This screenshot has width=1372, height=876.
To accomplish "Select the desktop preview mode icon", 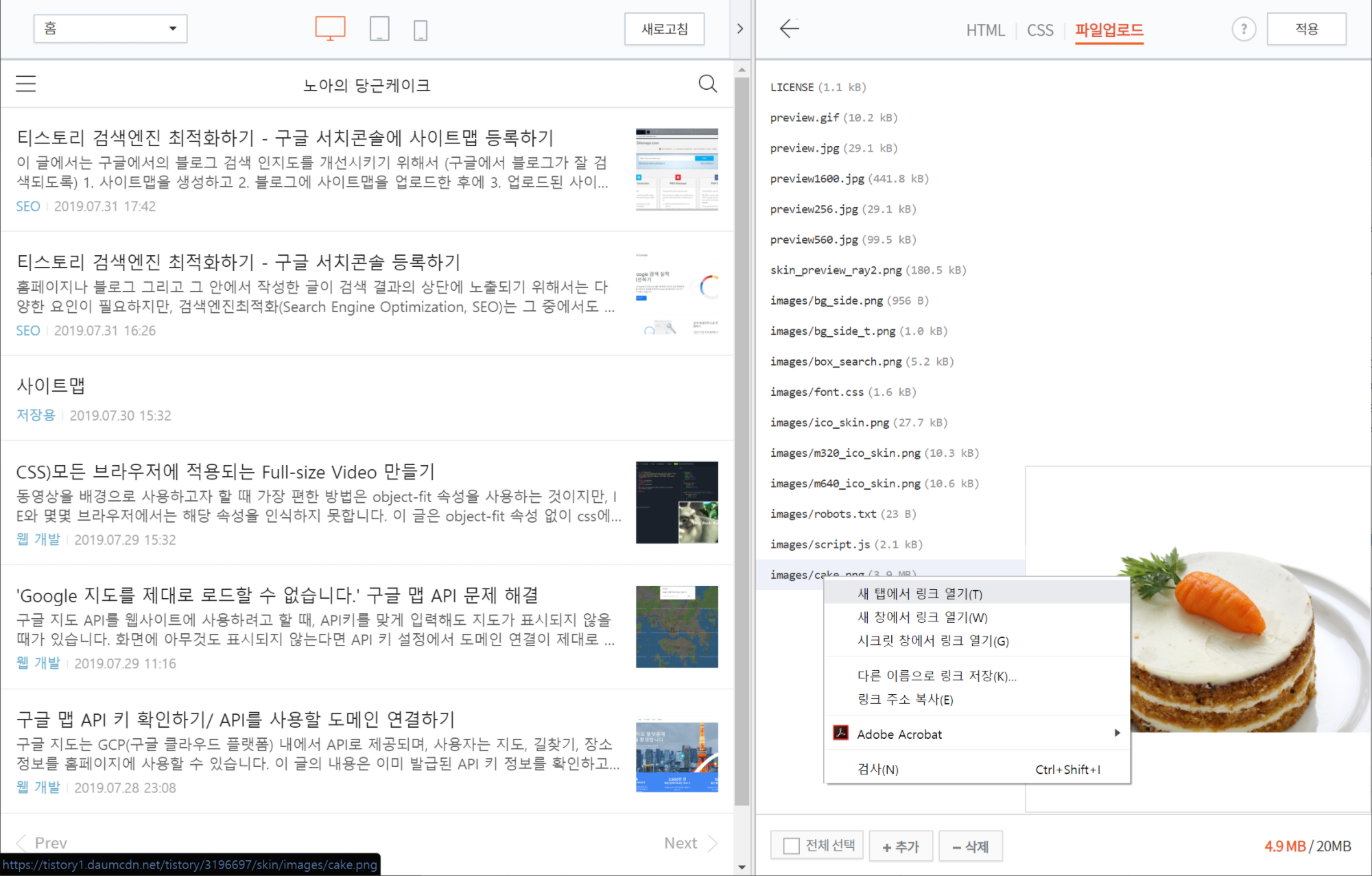I will [x=330, y=29].
